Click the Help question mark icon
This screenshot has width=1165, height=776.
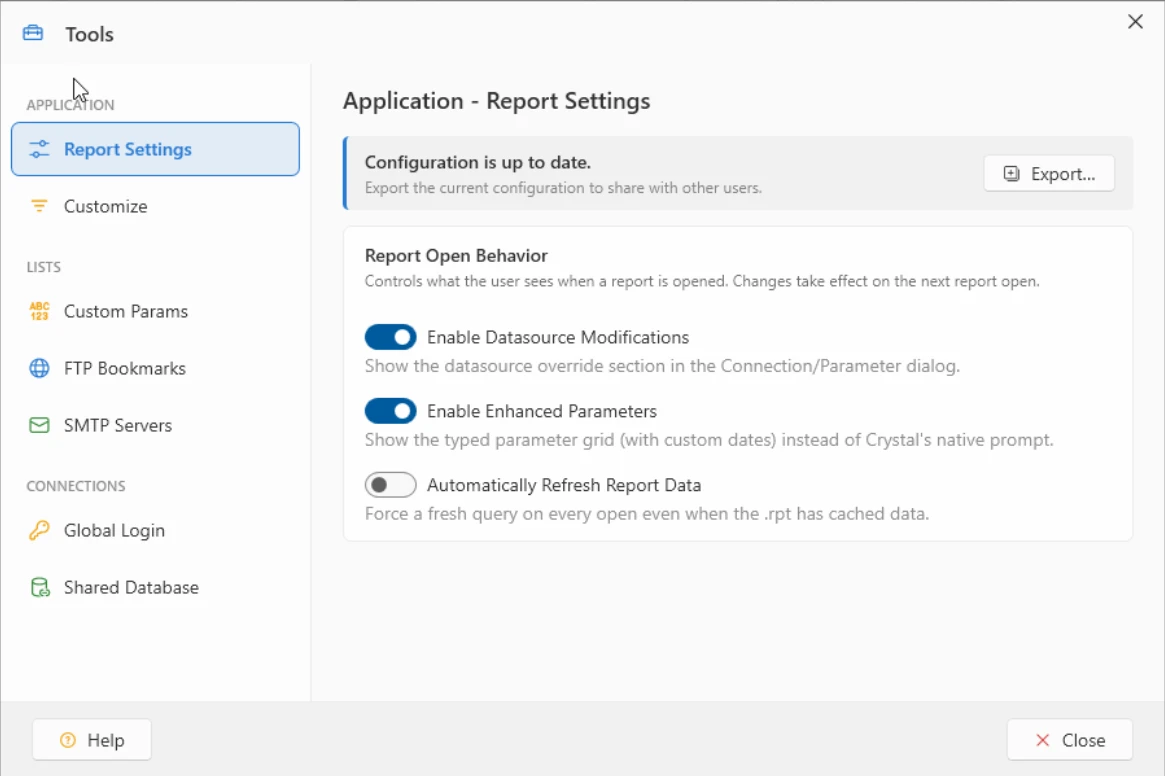[68, 740]
